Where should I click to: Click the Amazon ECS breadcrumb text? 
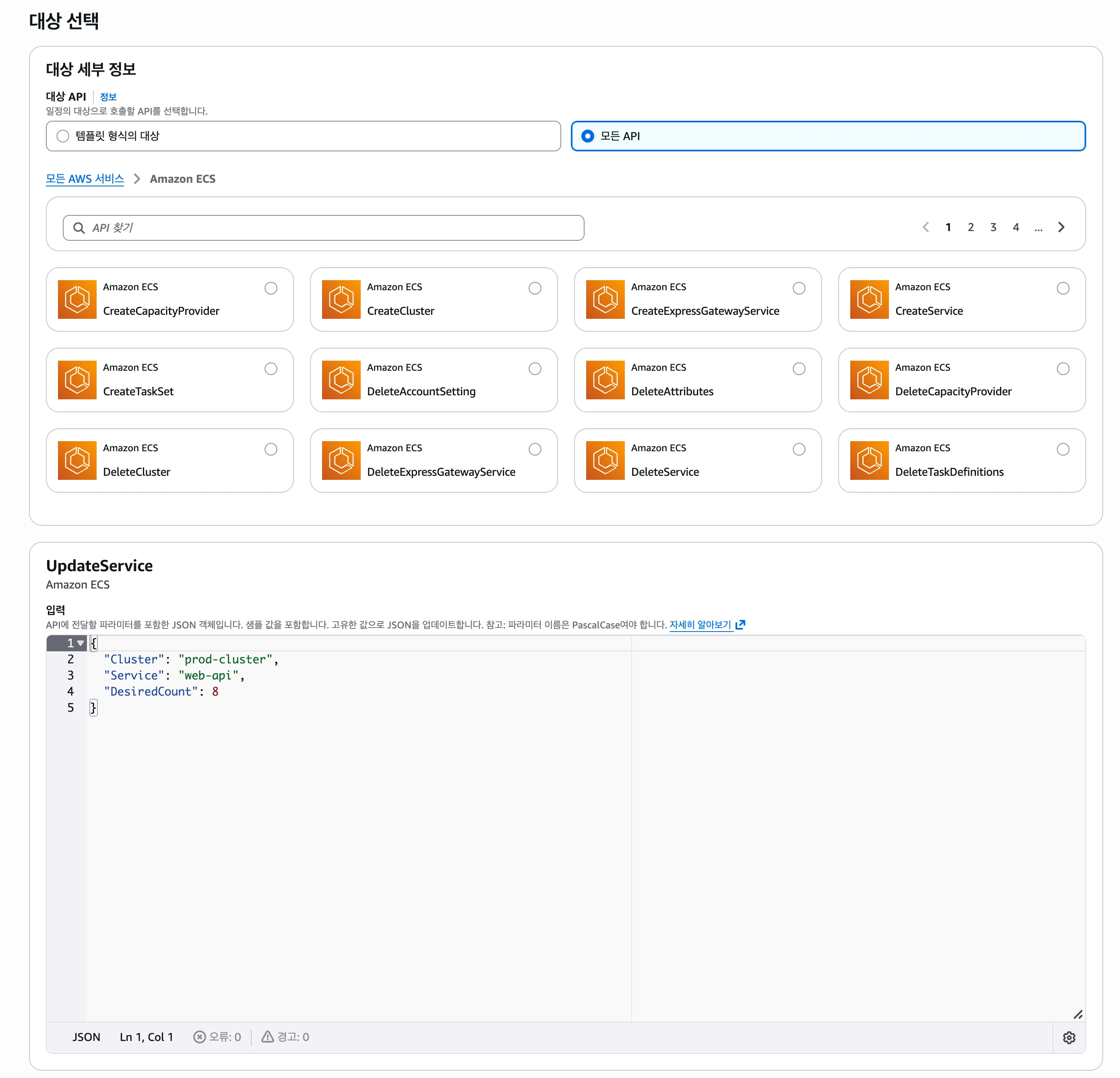(182, 179)
